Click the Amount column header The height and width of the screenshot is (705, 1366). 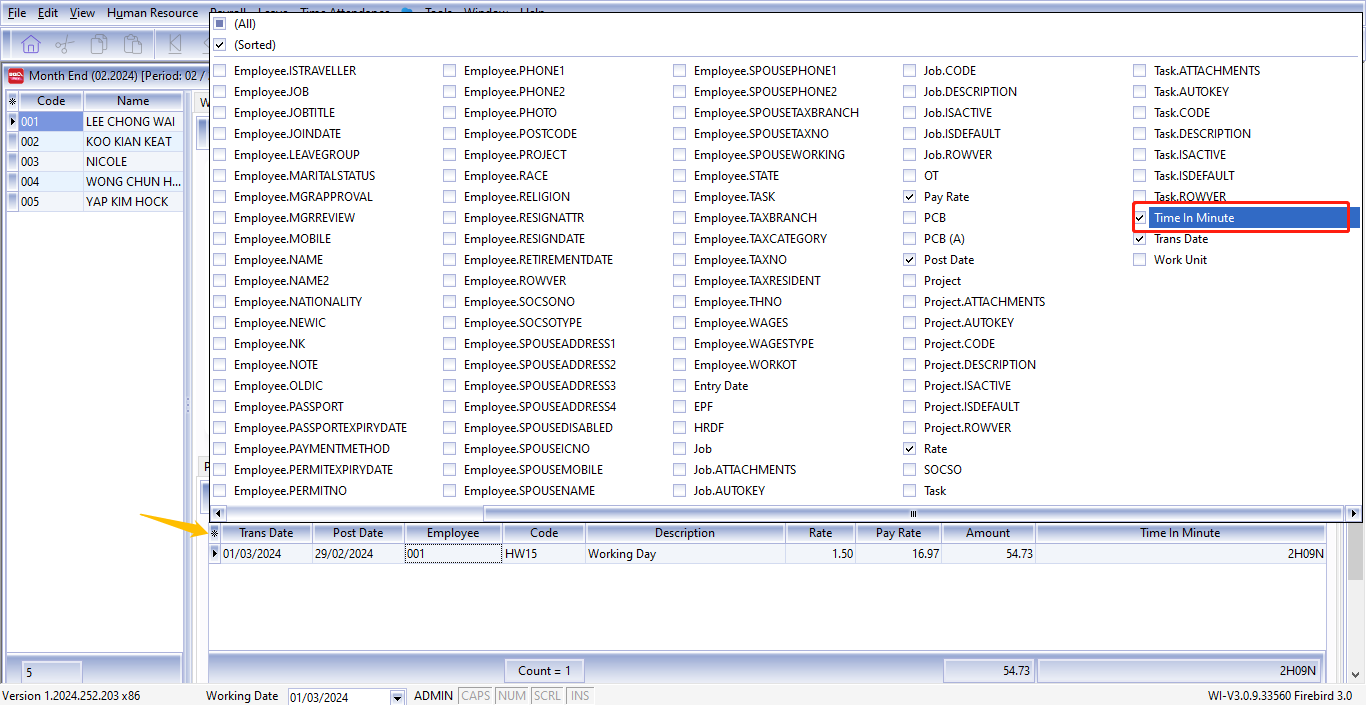coord(988,533)
